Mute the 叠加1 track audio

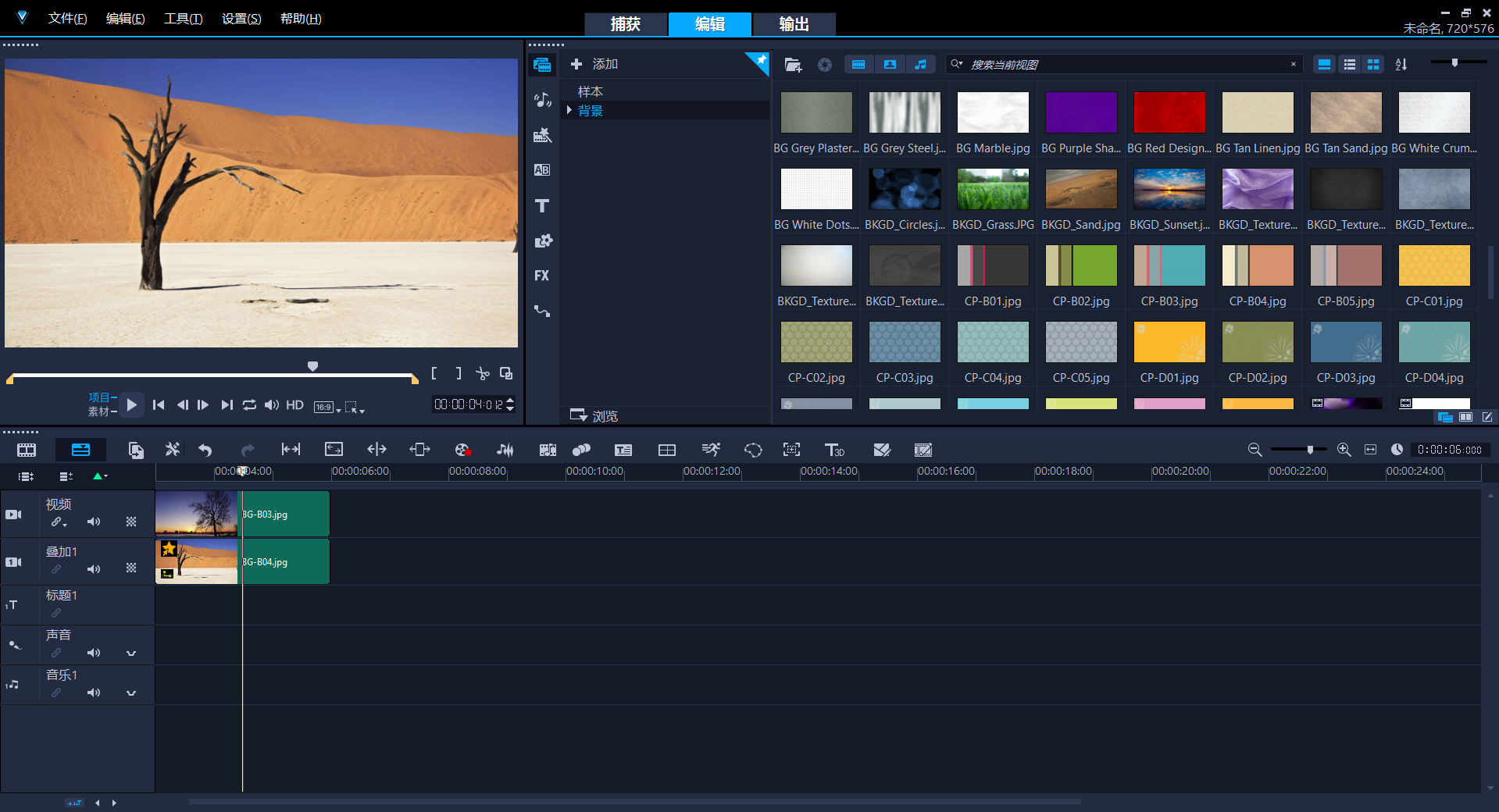94,569
